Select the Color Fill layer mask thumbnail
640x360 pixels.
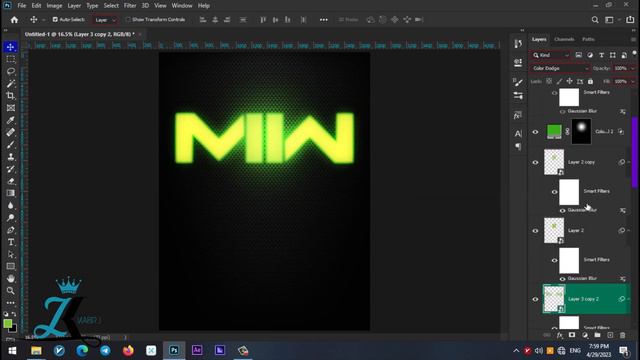[x=581, y=131]
